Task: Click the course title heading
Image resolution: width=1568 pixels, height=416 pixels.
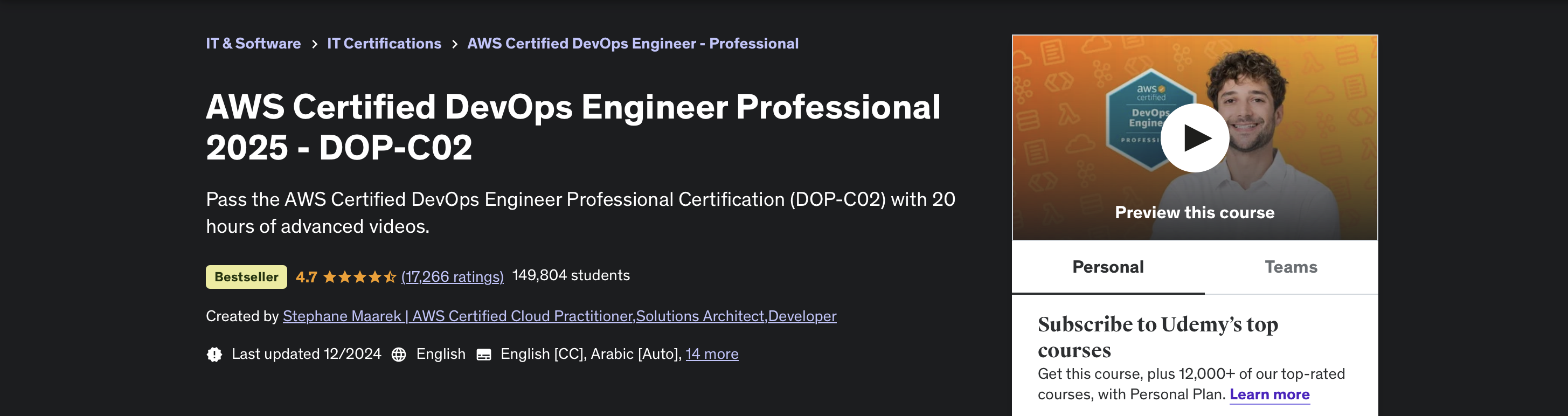Action: [573, 127]
